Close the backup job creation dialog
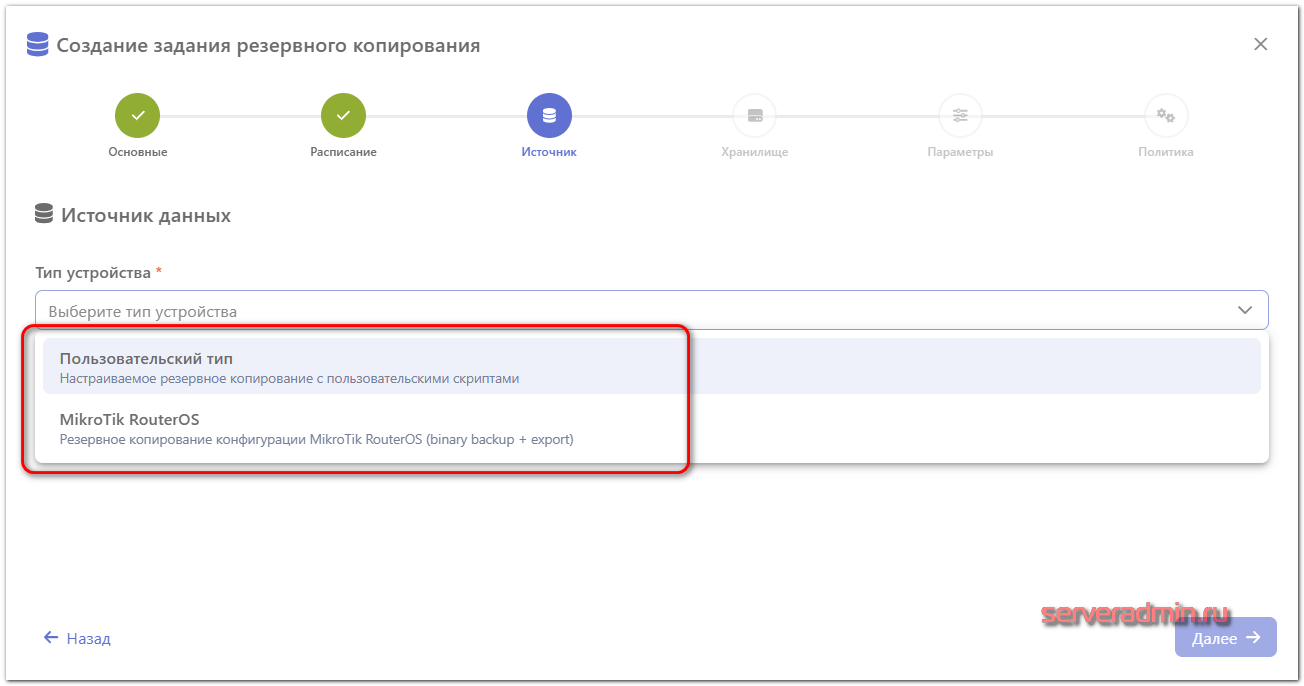Screen dimensions: 1304x686 [1261, 44]
